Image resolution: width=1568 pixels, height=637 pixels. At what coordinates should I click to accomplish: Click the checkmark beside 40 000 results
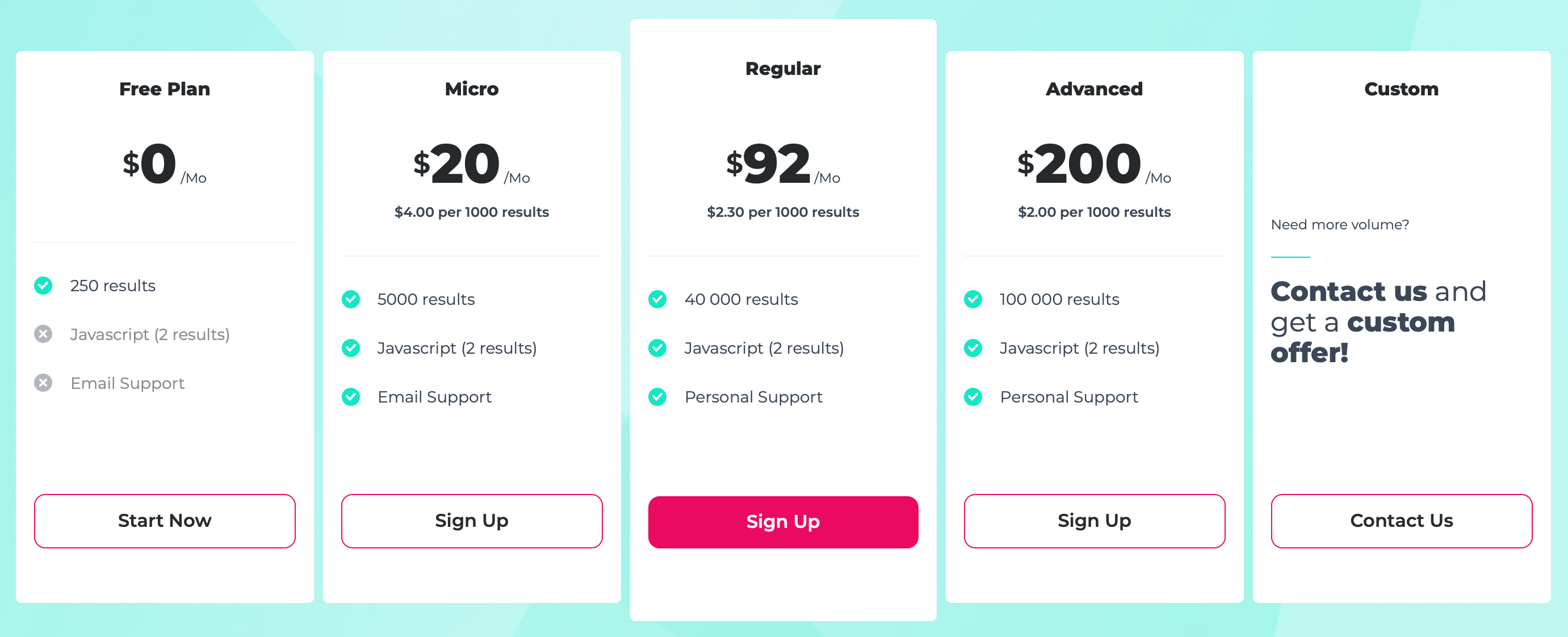tap(657, 299)
